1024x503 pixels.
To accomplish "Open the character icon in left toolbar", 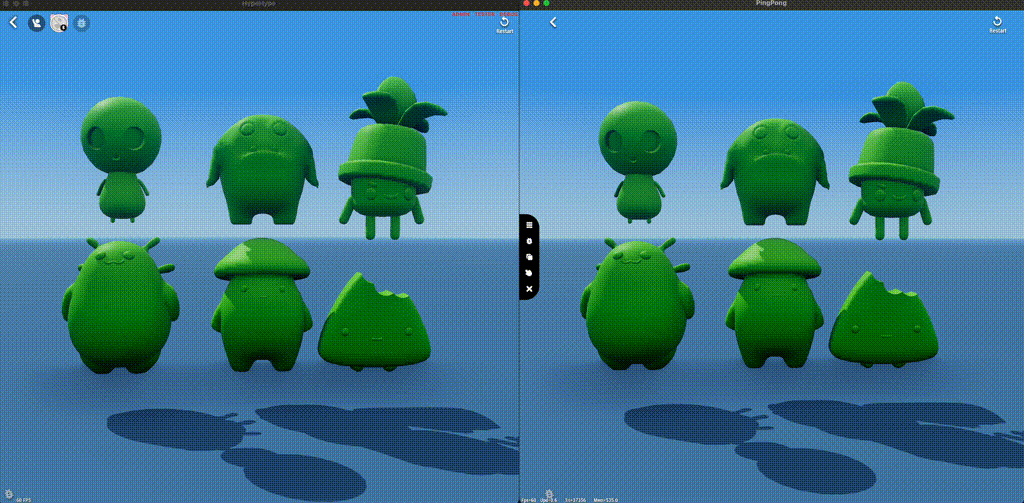I will 37,22.
